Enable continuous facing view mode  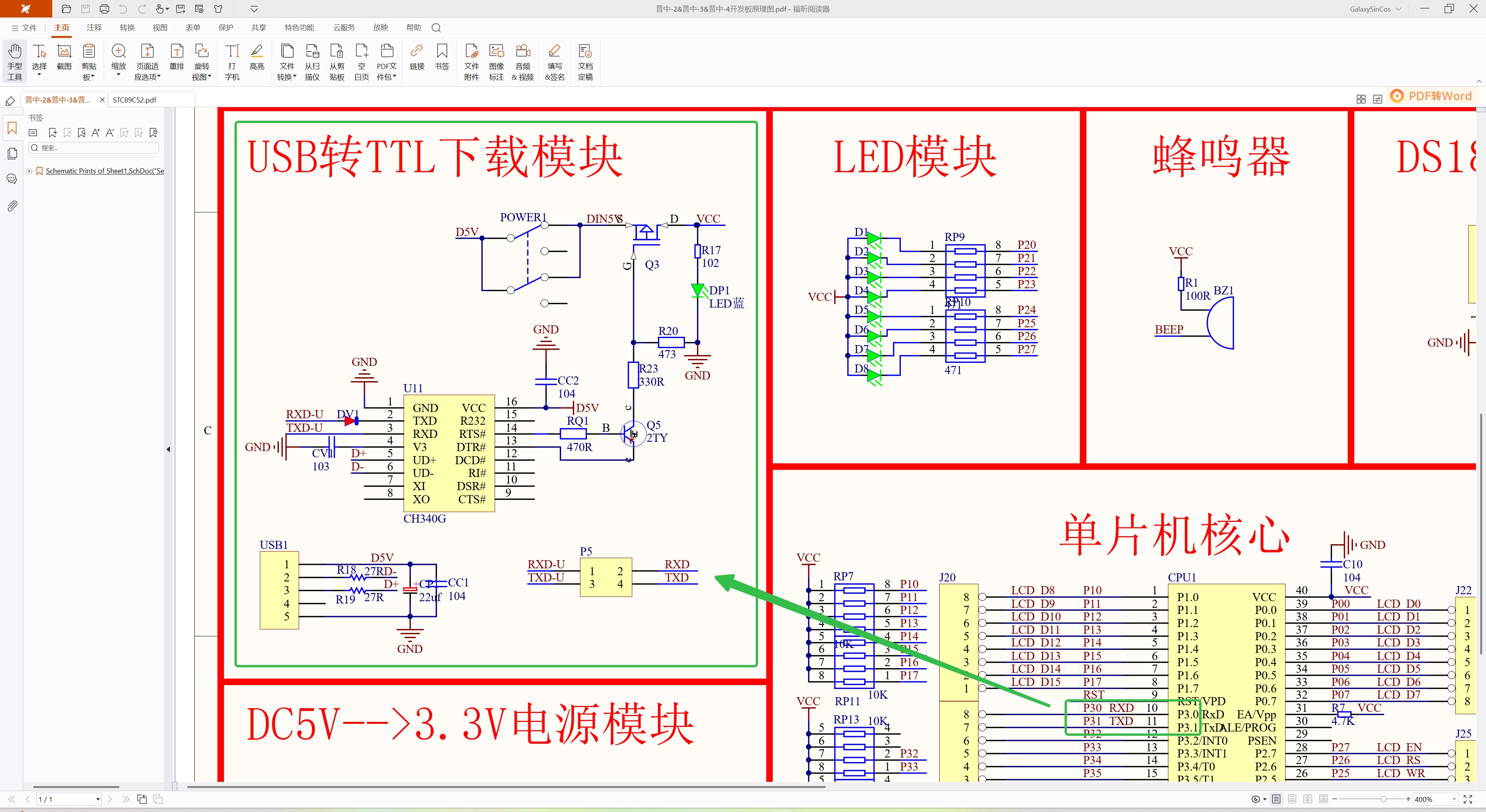point(1324,799)
